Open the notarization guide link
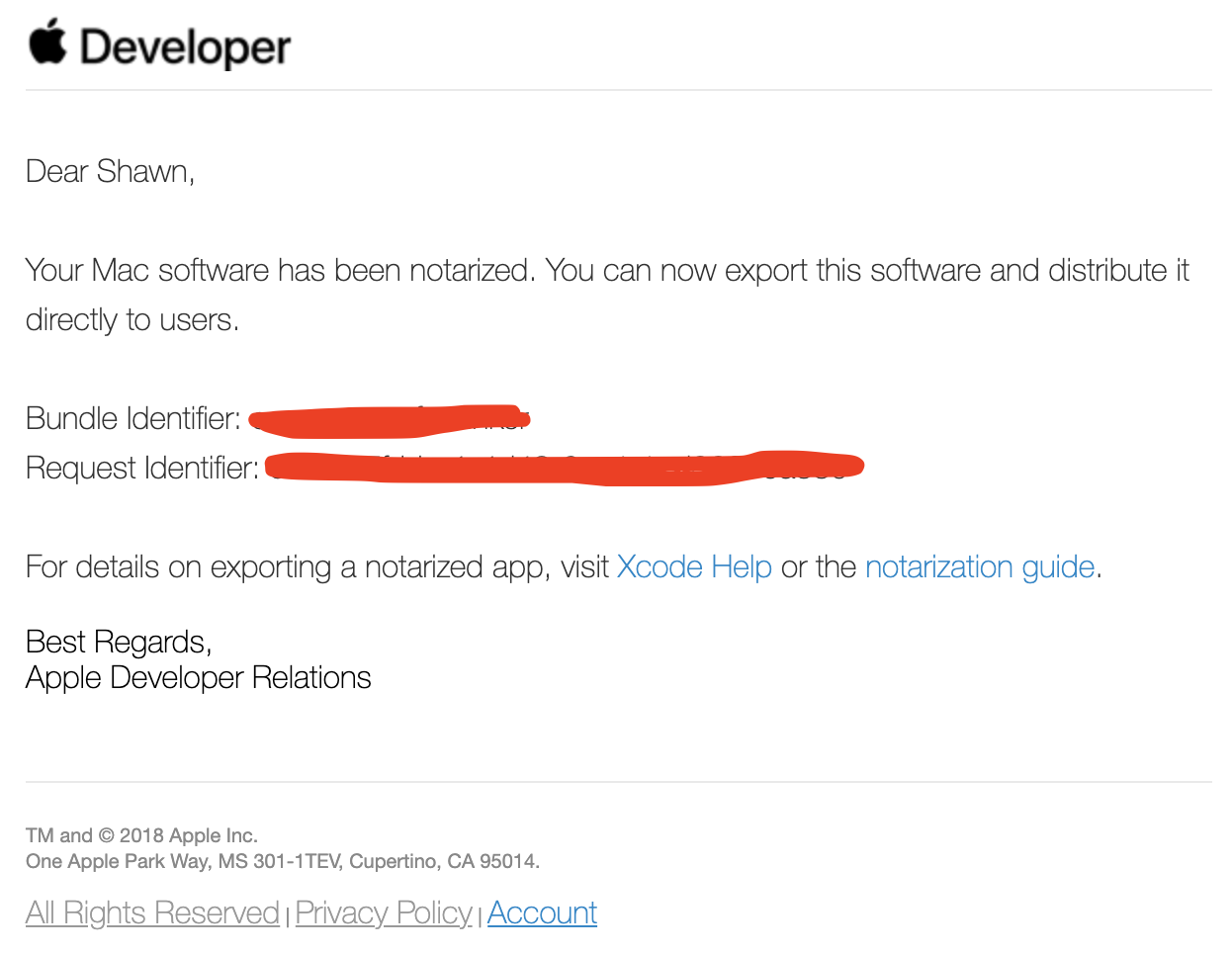1232x953 pixels. [x=980, y=567]
